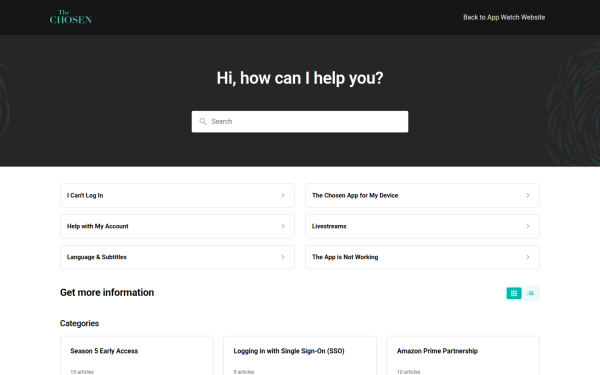This screenshot has width=600, height=375.
Task: Click The Chosen logo in the header
Action: (70, 17)
